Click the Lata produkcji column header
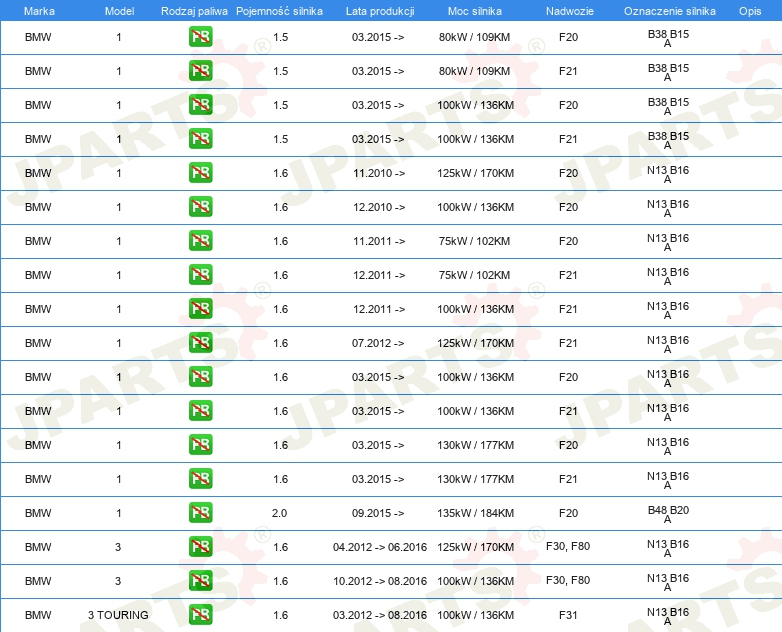Viewport: 782px width, 632px height. point(380,11)
